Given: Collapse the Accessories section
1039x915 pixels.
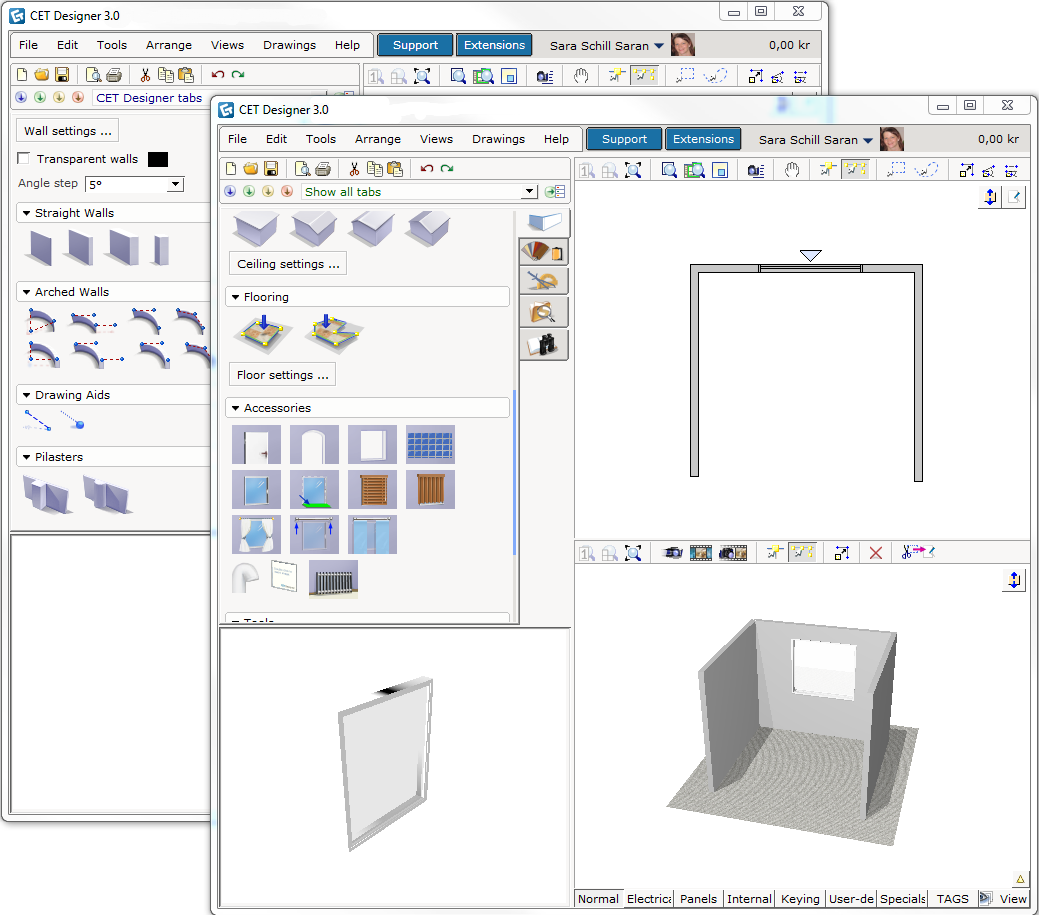Looking at the screenshot, I should (x=235, y=408).
